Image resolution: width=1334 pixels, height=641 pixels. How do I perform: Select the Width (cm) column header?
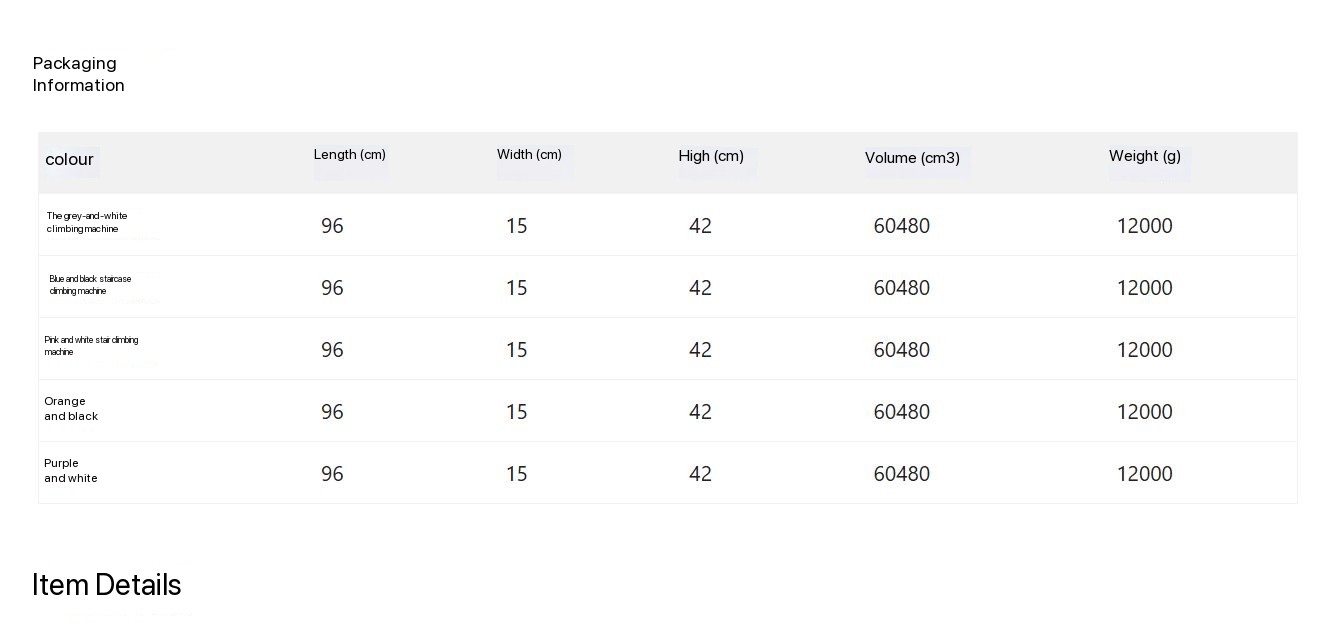pyautogui.click(x=529, y=155)
